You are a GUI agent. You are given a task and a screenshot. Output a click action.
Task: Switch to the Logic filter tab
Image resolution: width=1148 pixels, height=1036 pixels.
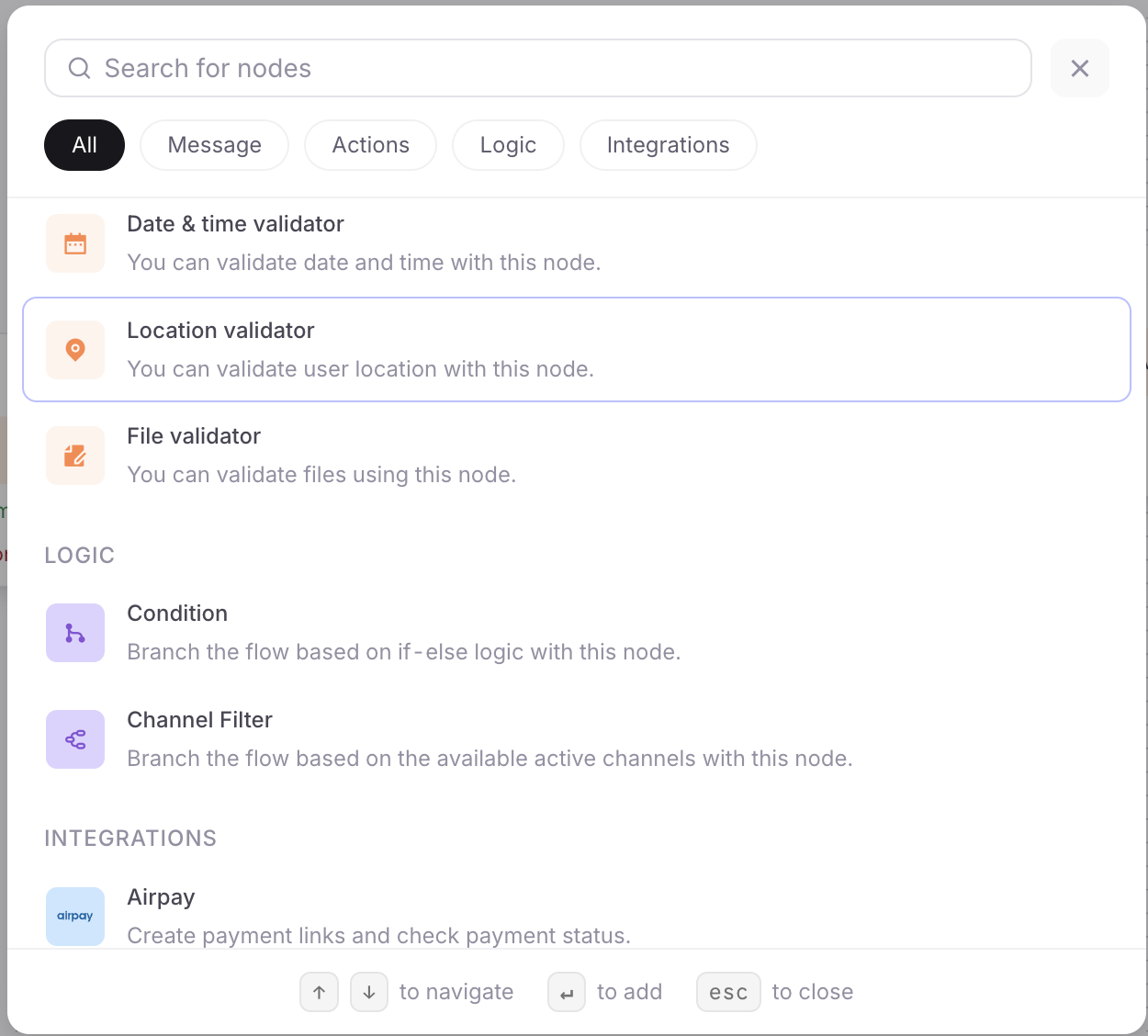click(508, 145)
